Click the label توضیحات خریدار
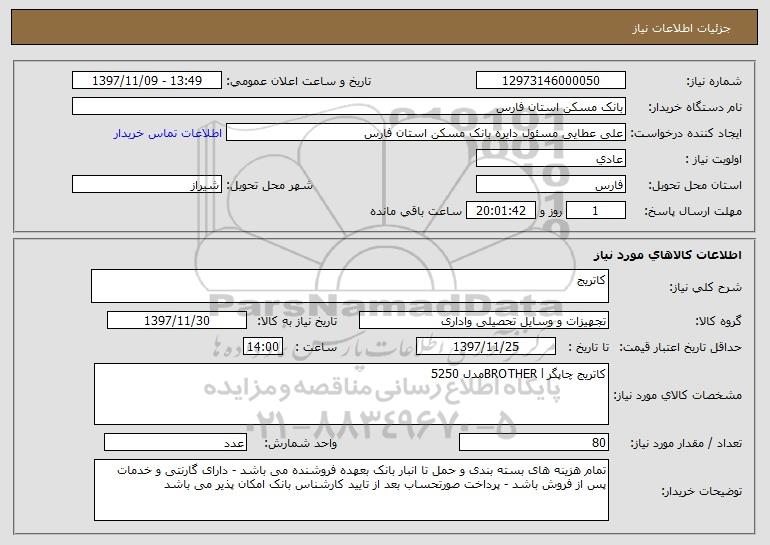Viewport: 770px width, 545px height. tap(702, 491)
